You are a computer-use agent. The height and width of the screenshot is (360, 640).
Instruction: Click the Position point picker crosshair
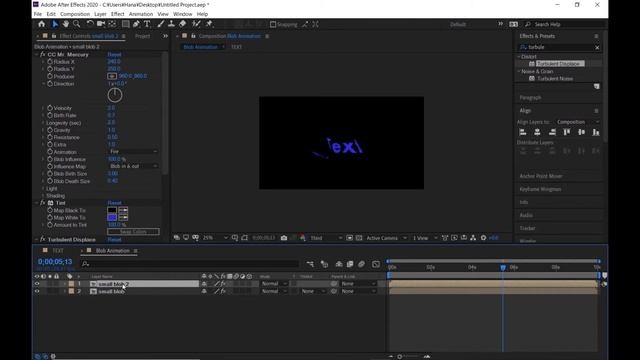112,76
